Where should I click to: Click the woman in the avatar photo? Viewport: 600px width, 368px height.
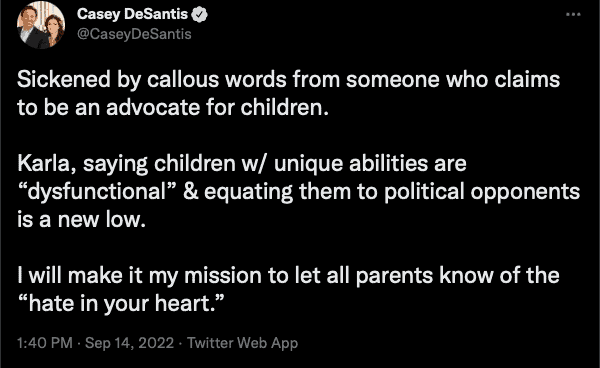54,31
